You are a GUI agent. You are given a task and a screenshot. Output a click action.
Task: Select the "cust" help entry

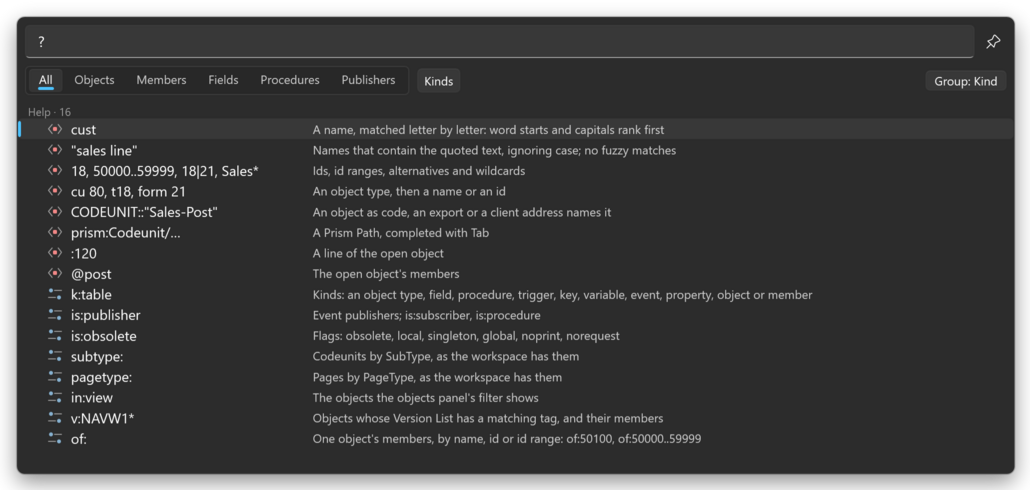(x=515, y=129)
